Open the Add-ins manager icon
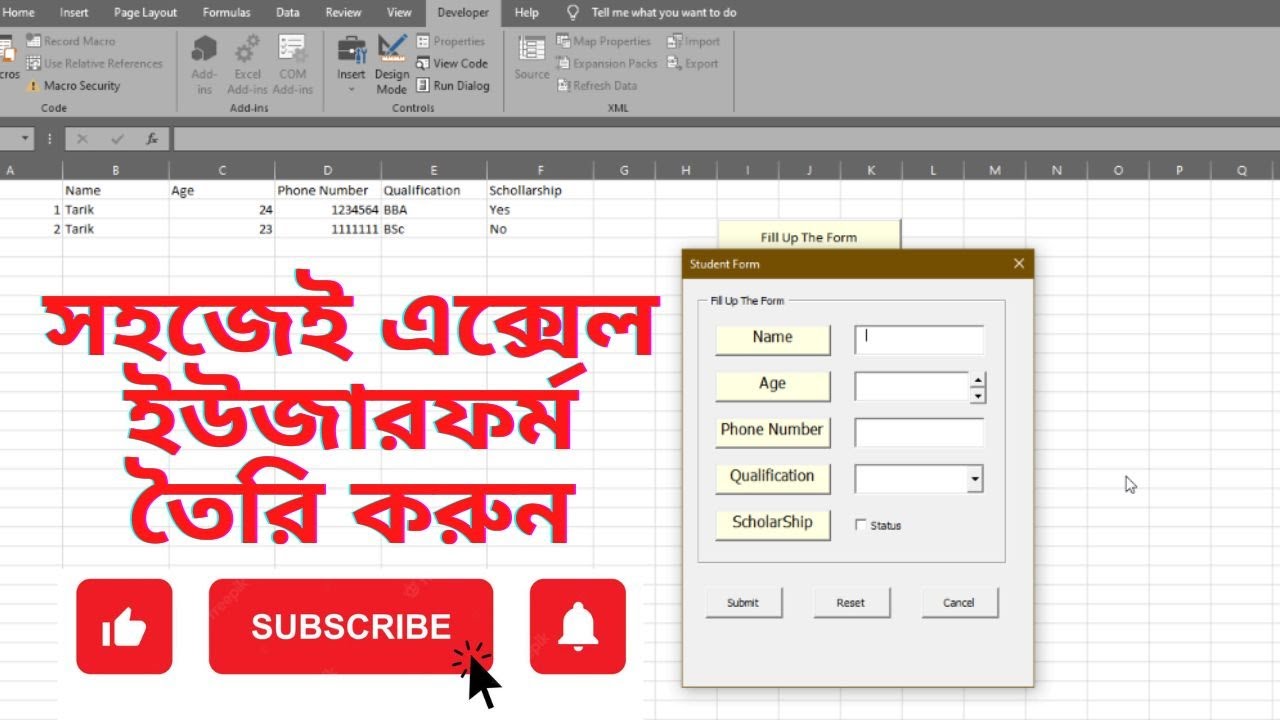Image resolution: width=1280 pixels, height=720 pixels. pos(204,64)
